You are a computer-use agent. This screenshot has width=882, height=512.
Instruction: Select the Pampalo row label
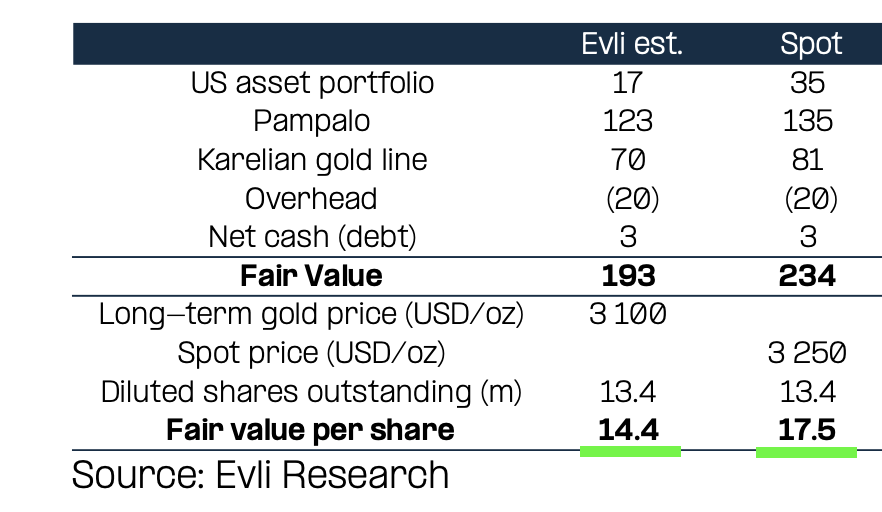[312, 122]
